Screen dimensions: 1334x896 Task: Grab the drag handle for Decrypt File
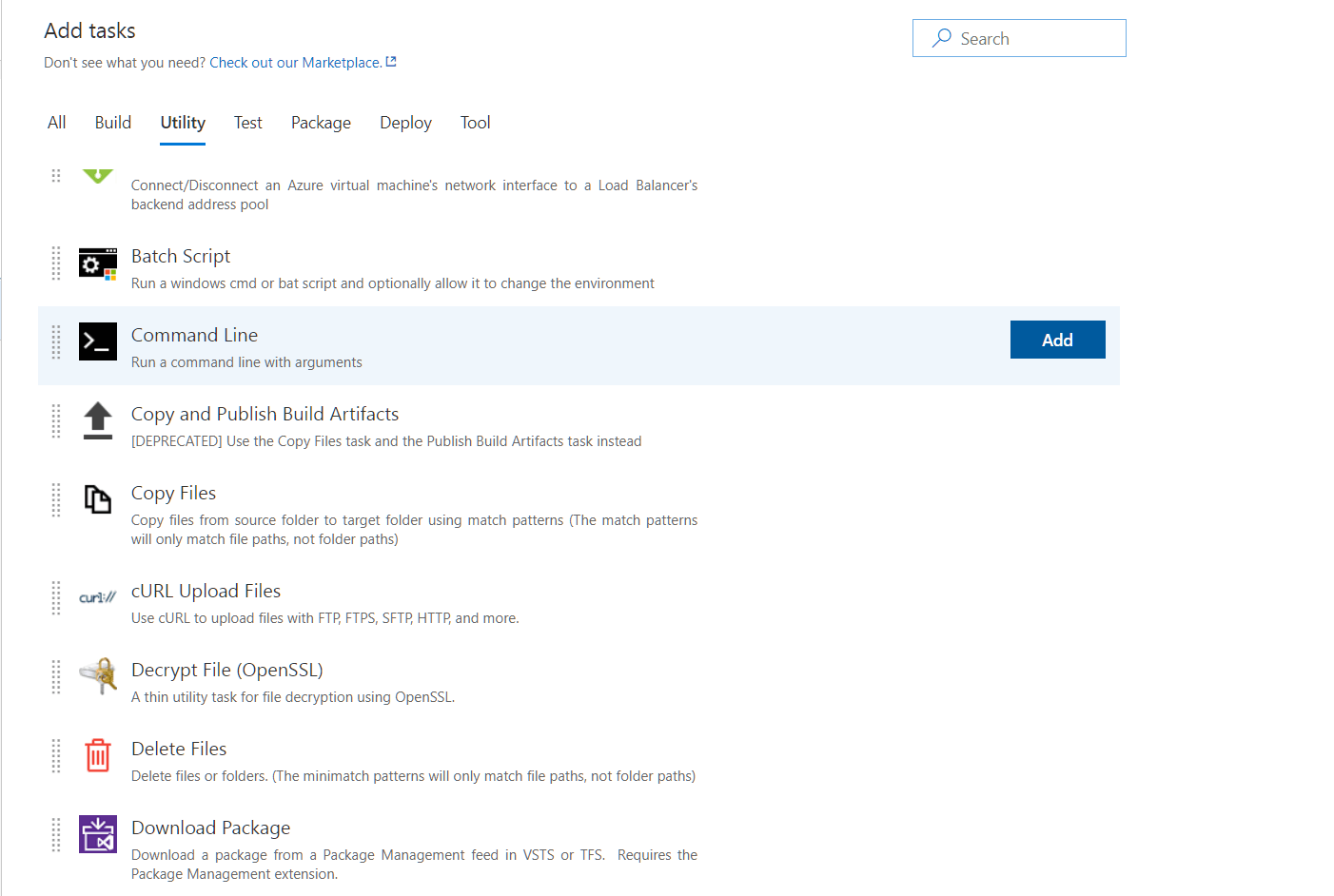point(56,677)
